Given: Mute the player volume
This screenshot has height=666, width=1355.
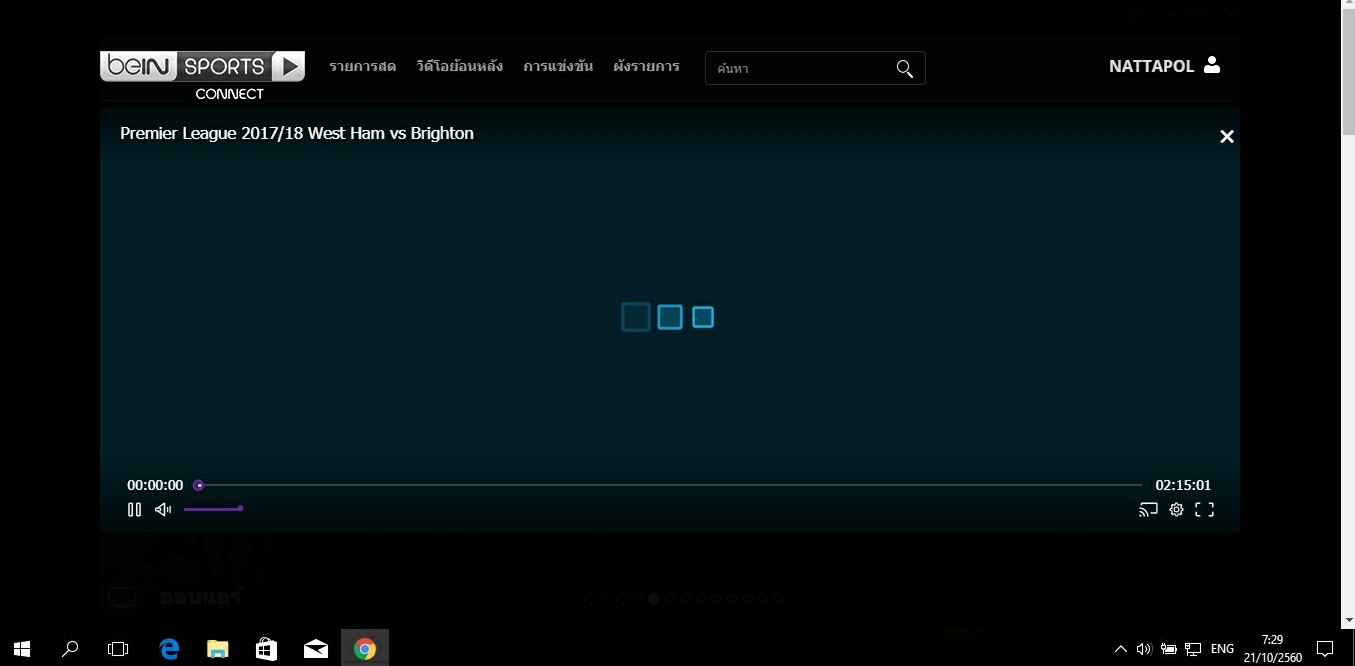Looking at the screenshot, I should tap(163, 509).
